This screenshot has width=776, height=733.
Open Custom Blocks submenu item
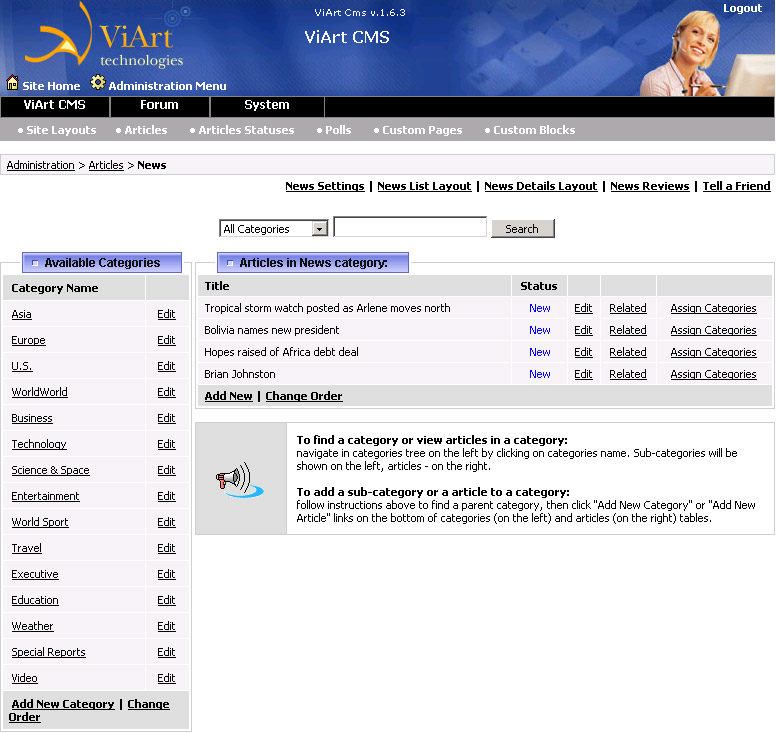tap(534, 130)
